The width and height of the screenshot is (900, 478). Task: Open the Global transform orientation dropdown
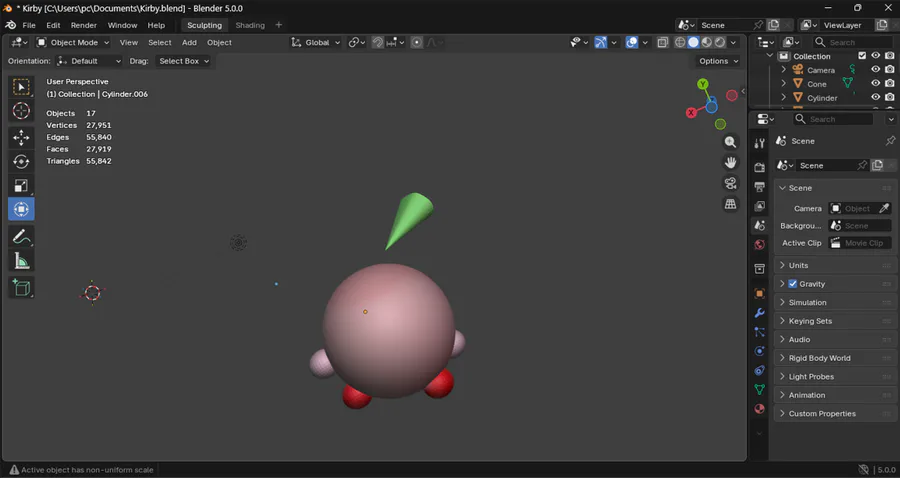point(316,42)
